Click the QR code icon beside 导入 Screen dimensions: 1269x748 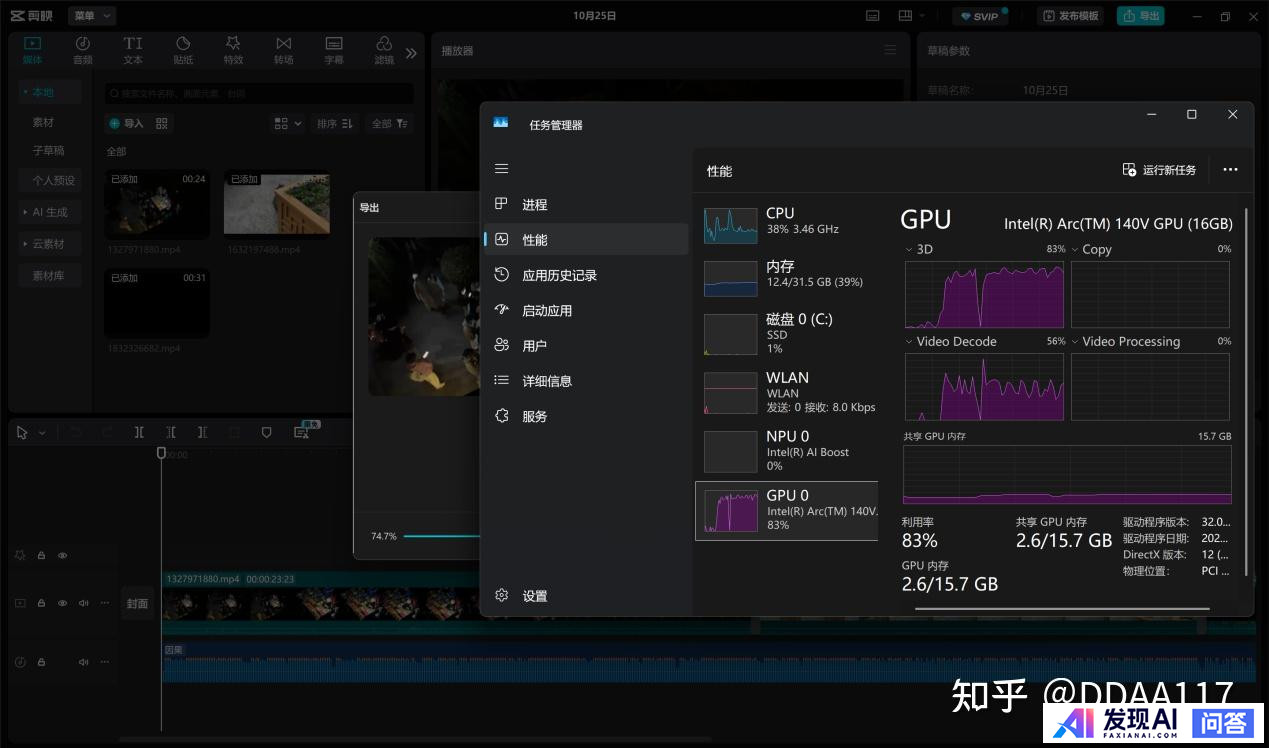click(162, 124)
